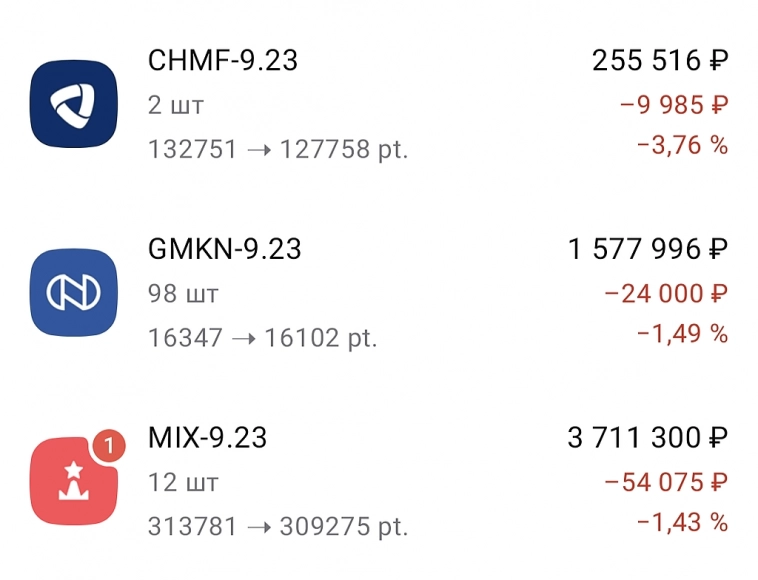This screenshot has width=758, height=580.
Task: Tap the 313781 → 309275 pt. price range
Action: (278, 527)
